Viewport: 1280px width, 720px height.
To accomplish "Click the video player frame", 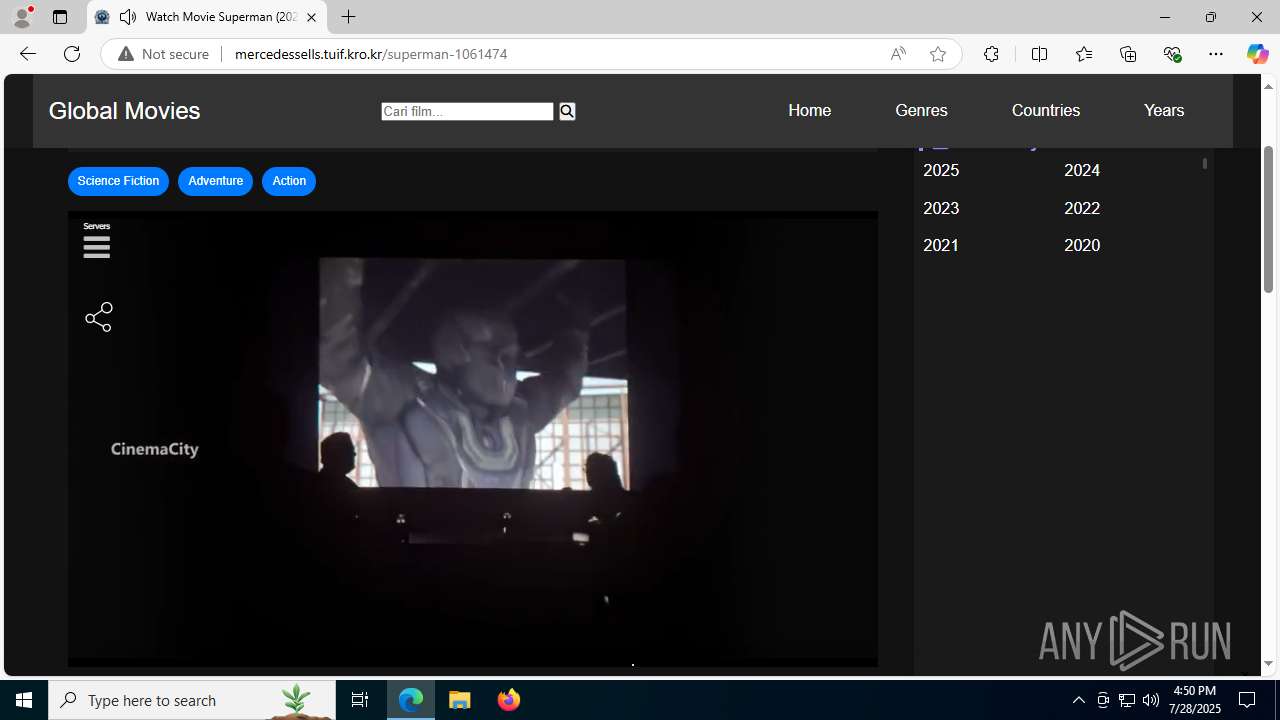I will (473, 439).
